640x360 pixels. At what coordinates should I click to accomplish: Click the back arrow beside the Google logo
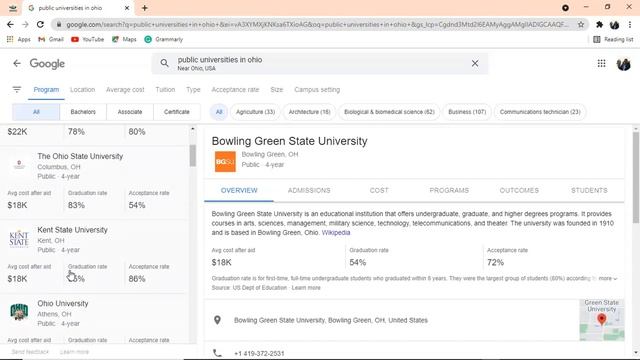[17, 63]
